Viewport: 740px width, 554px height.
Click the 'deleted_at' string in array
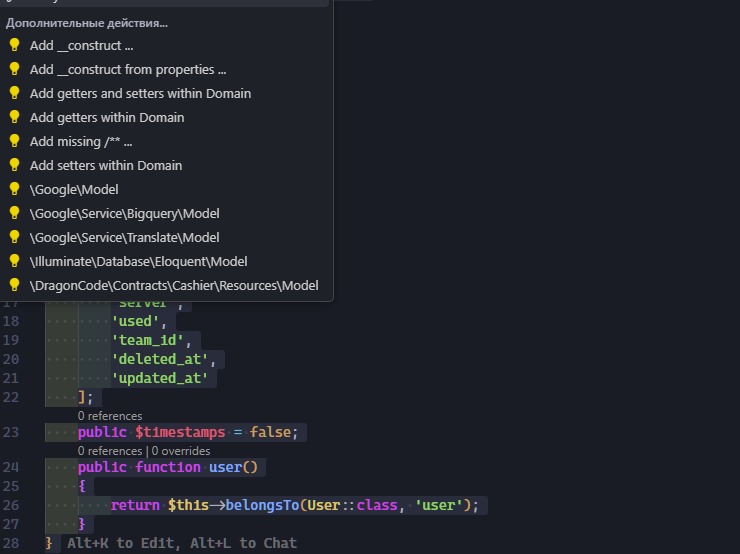pyautogui.click(x=163, y=359)
